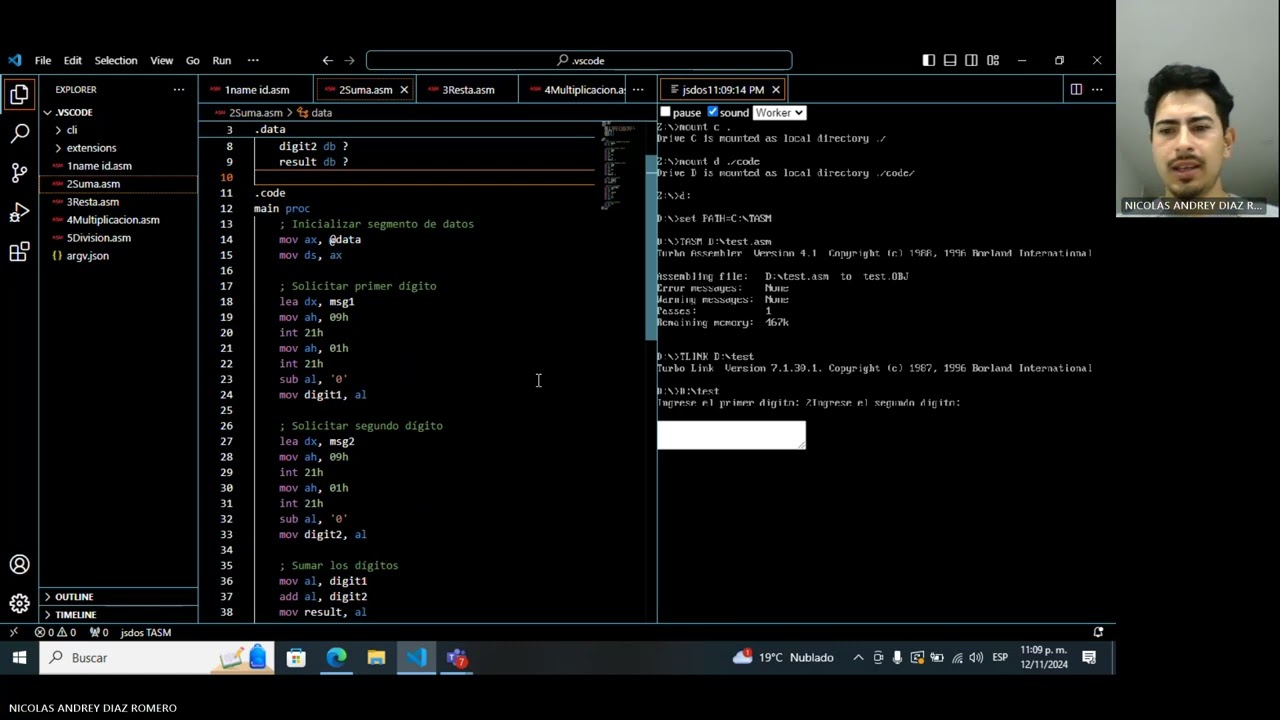The image size is (1280, 720).
Task: Open the Windows notification center
Action: [1089, 657]
